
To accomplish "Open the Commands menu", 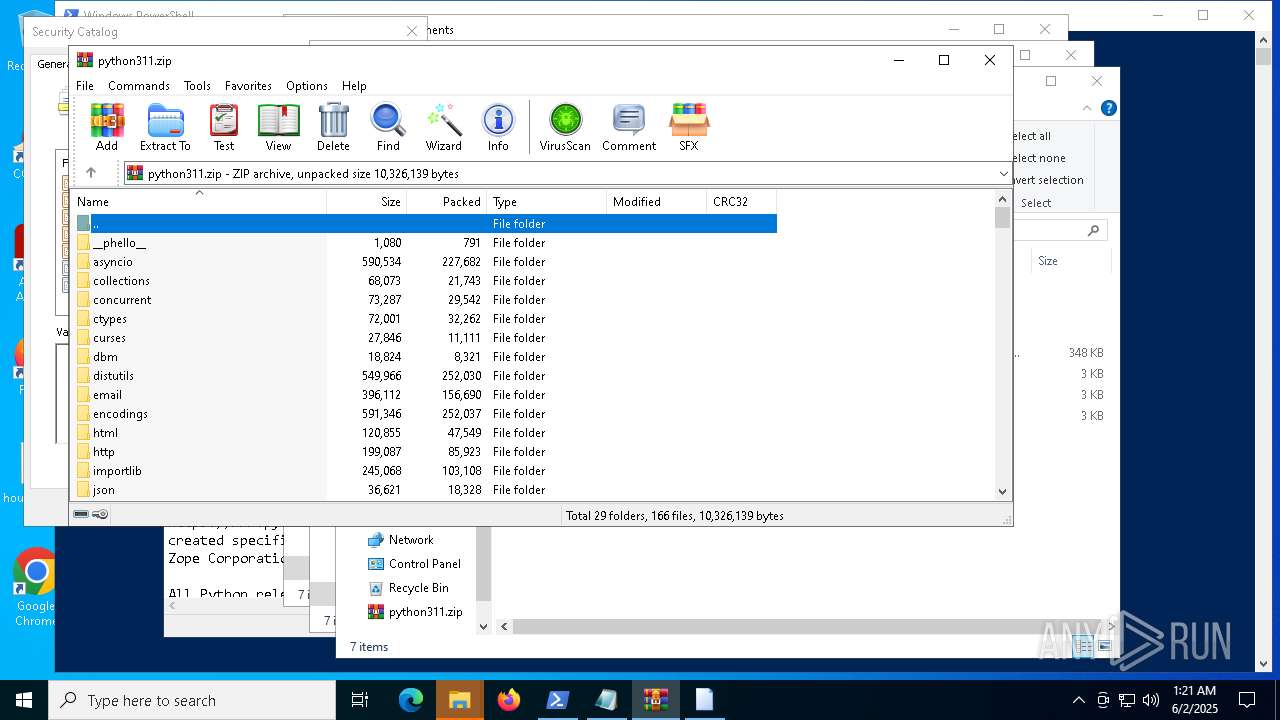I will (139, 86).
